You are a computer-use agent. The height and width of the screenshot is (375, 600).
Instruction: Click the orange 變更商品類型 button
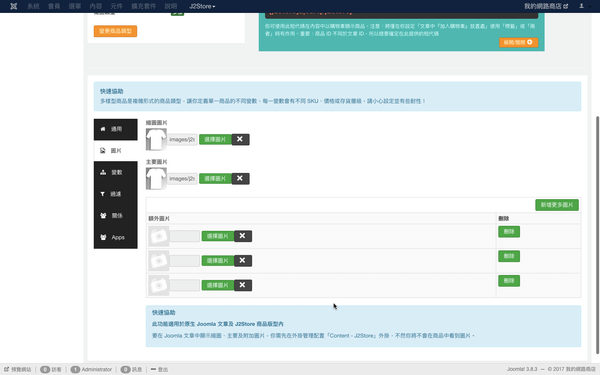point(115,31)
